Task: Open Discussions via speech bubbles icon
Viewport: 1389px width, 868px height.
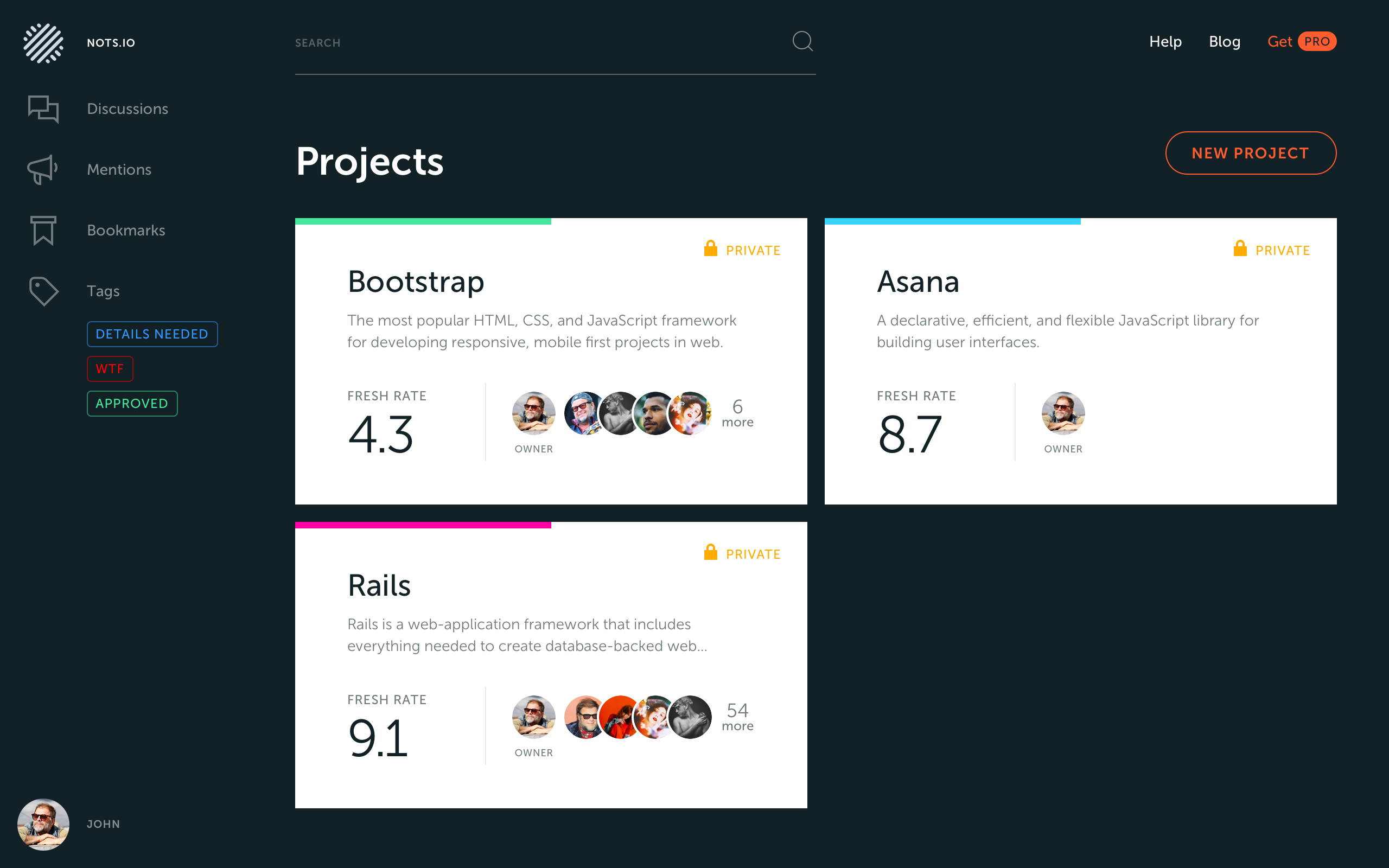Action: (x=43, y=108)
